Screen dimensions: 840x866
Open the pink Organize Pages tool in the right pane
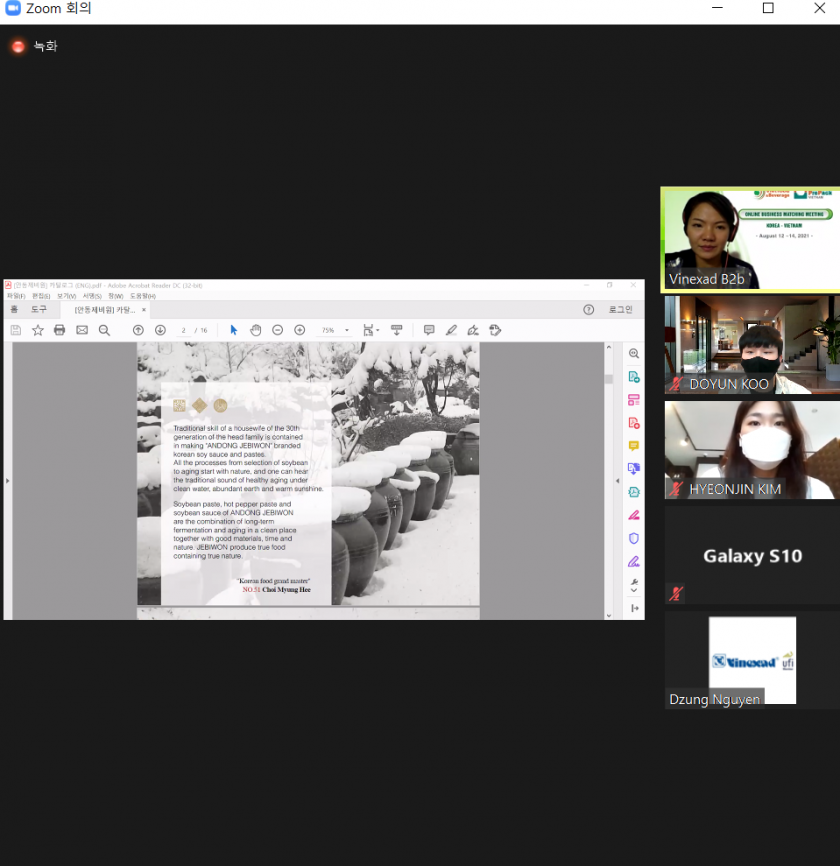(634, 400)
